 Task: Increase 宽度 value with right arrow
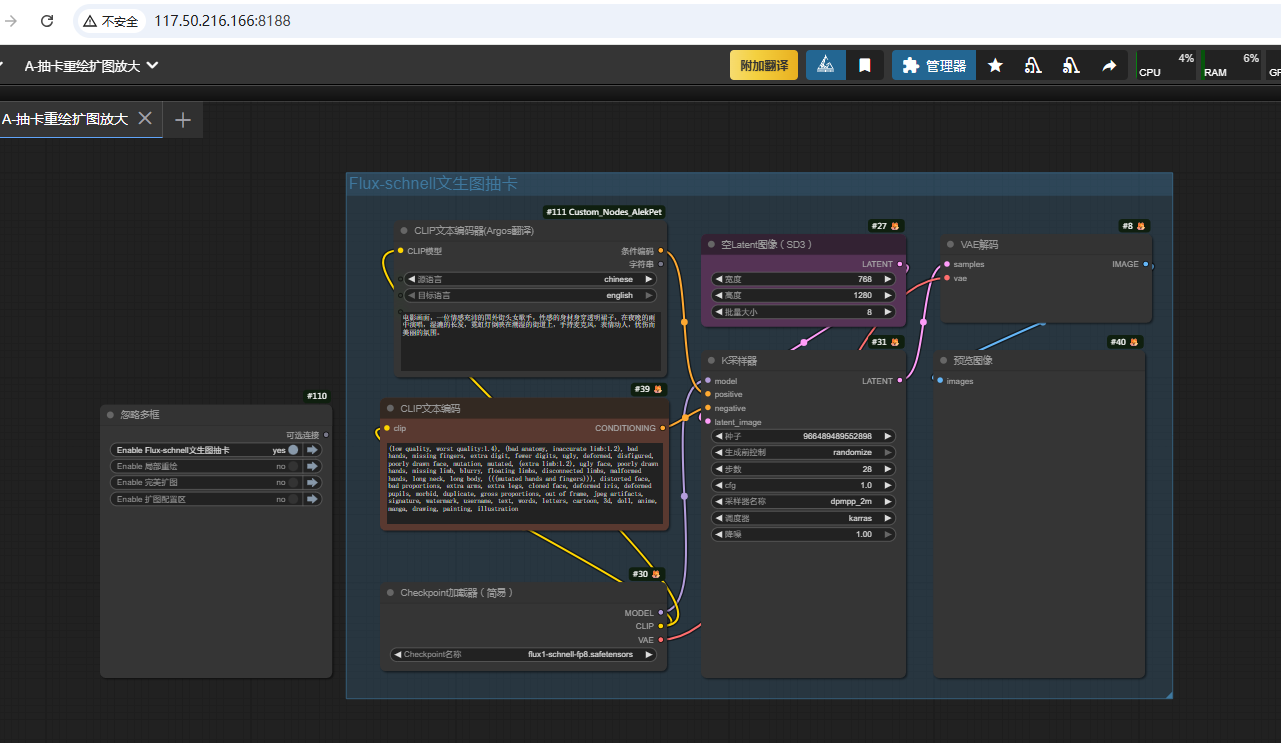coord(889,279)
